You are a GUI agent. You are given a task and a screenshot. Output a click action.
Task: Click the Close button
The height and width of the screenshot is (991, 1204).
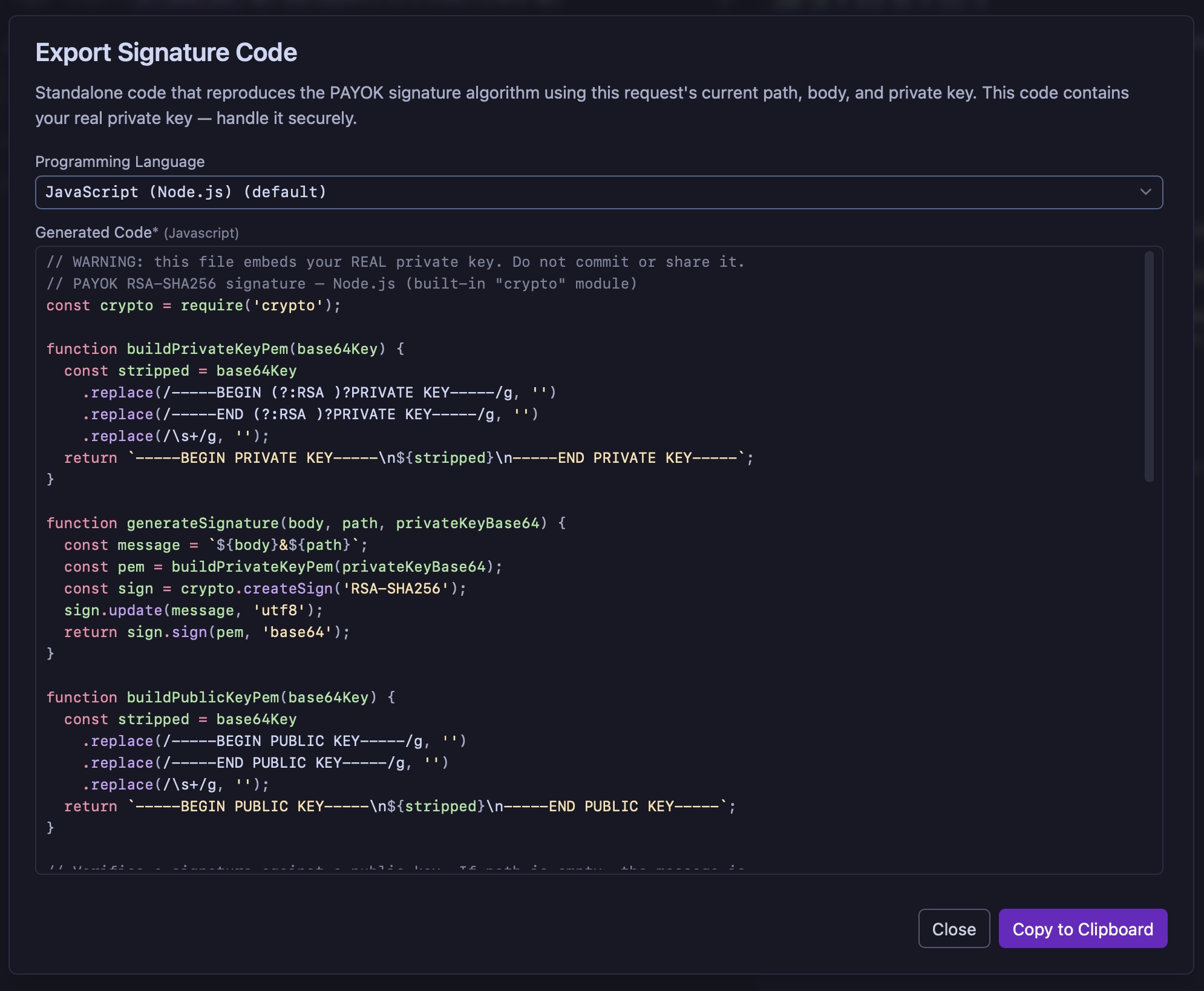click(x=954, y=929)
